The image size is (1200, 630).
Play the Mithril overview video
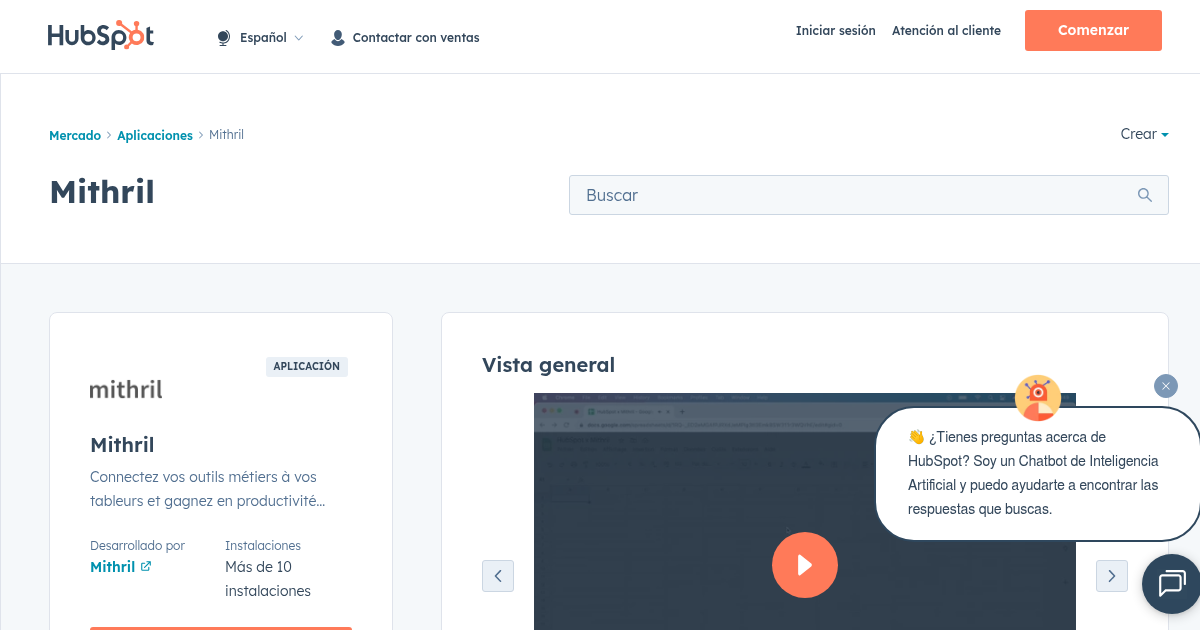[x=805, y=565]
